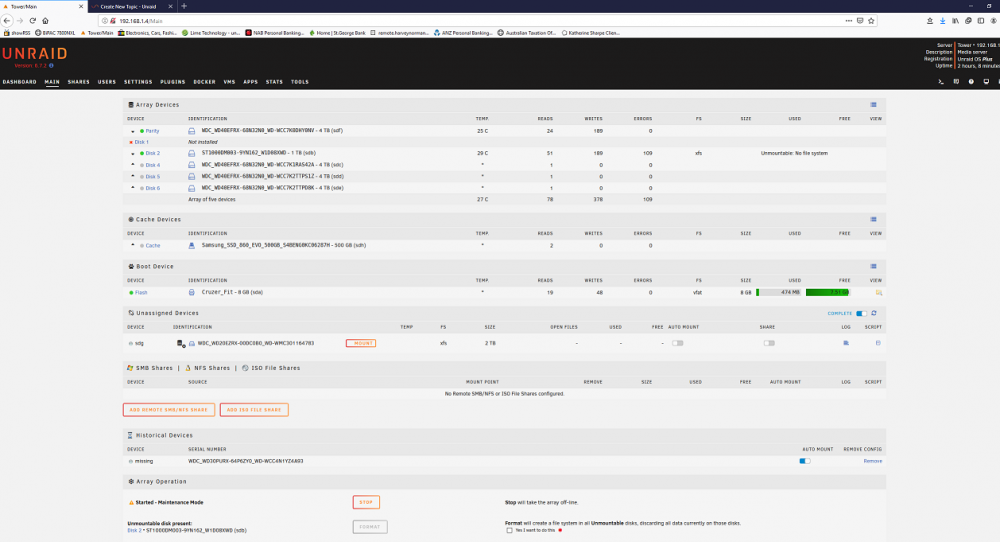Open the sdg device script icon
This screenshot has width=1000, height=542.
pos(878,343)
